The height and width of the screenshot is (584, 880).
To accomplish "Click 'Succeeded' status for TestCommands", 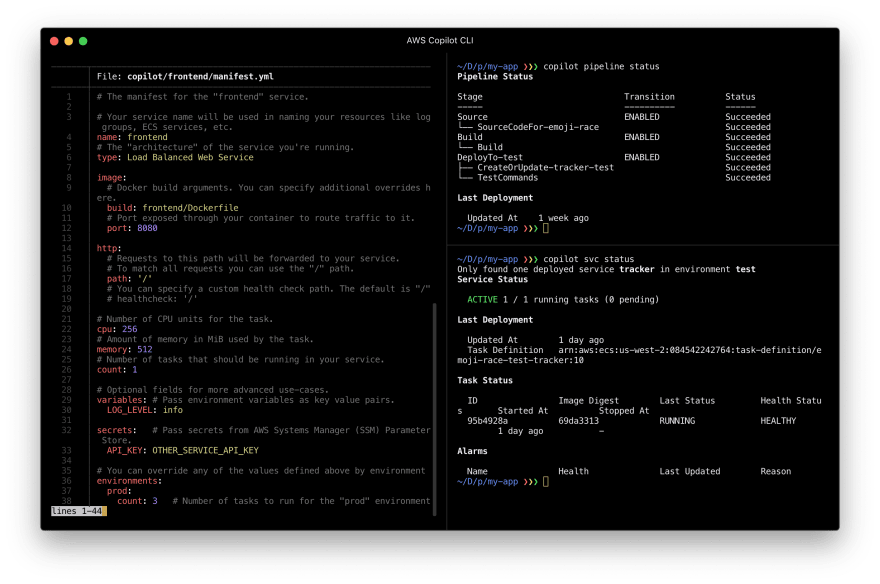I will tap(748, 177).
